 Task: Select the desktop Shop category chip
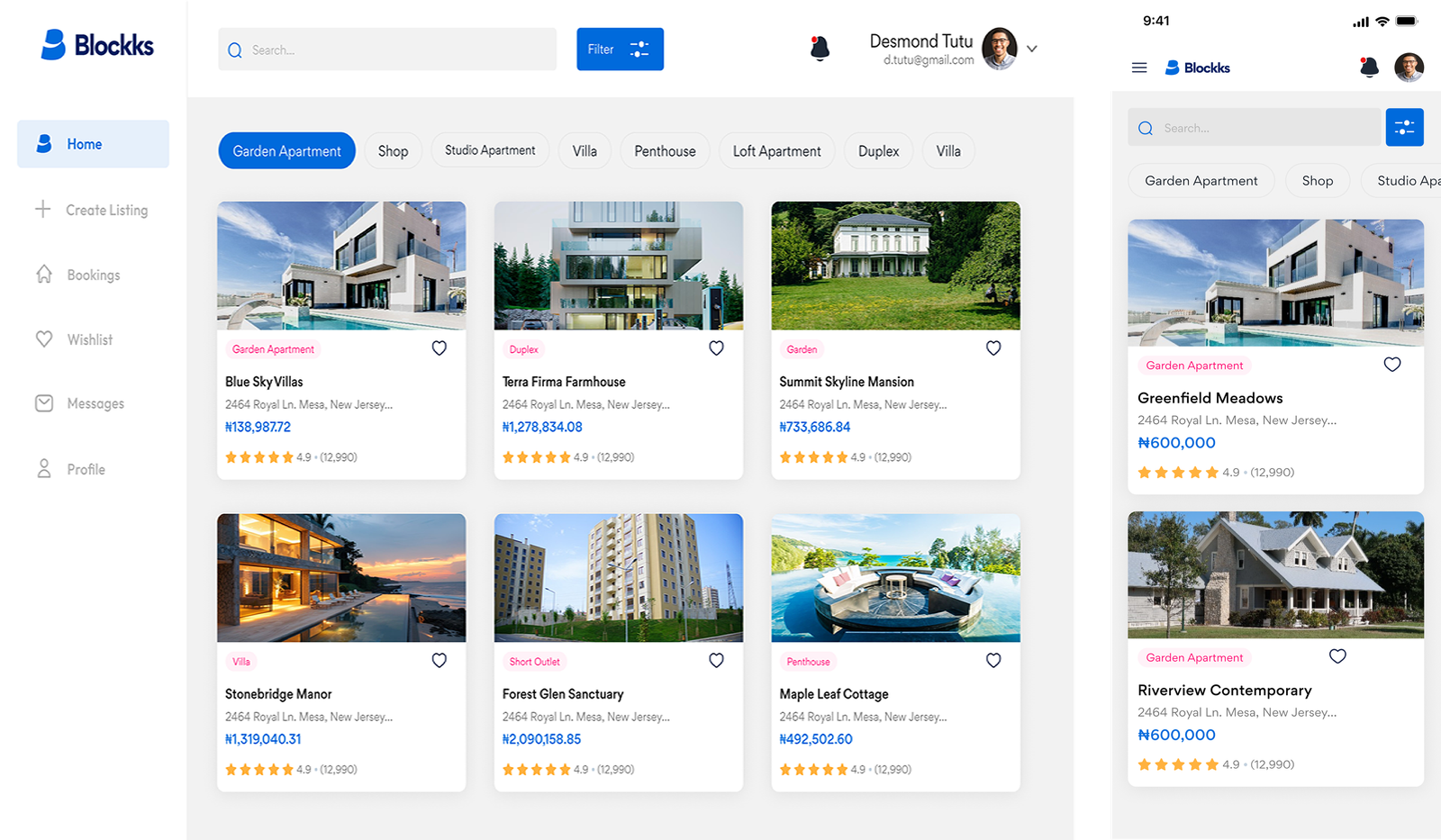click(x=393, y=151)
